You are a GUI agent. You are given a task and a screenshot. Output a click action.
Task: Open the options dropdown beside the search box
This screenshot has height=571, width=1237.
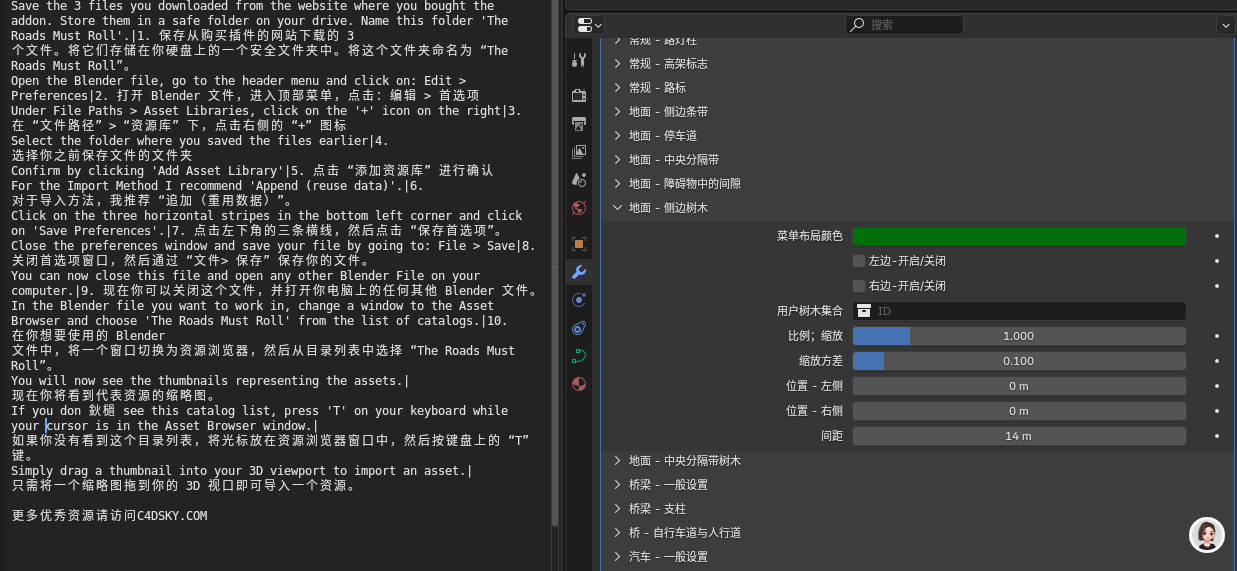[x=1225, y=25]
